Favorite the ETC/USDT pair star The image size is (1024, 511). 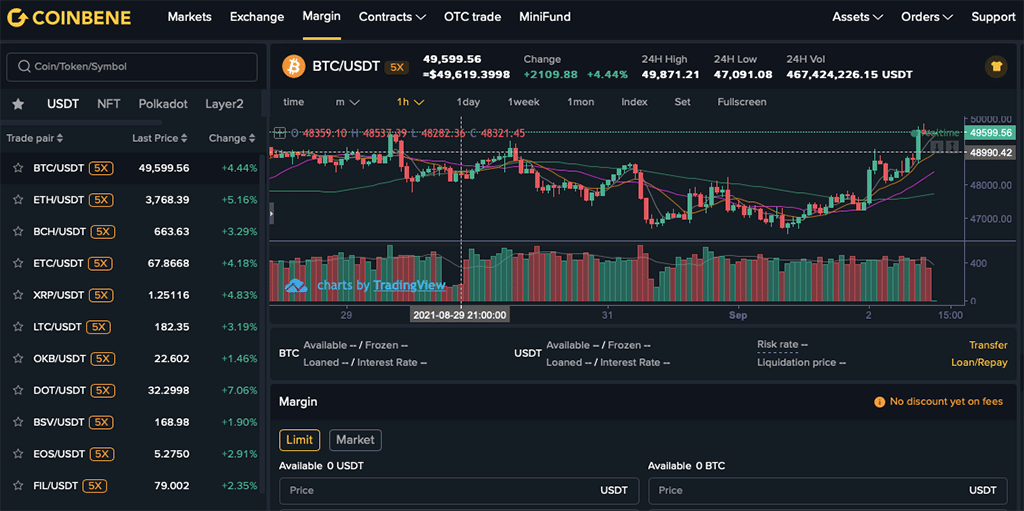click(x=18, y=263)
